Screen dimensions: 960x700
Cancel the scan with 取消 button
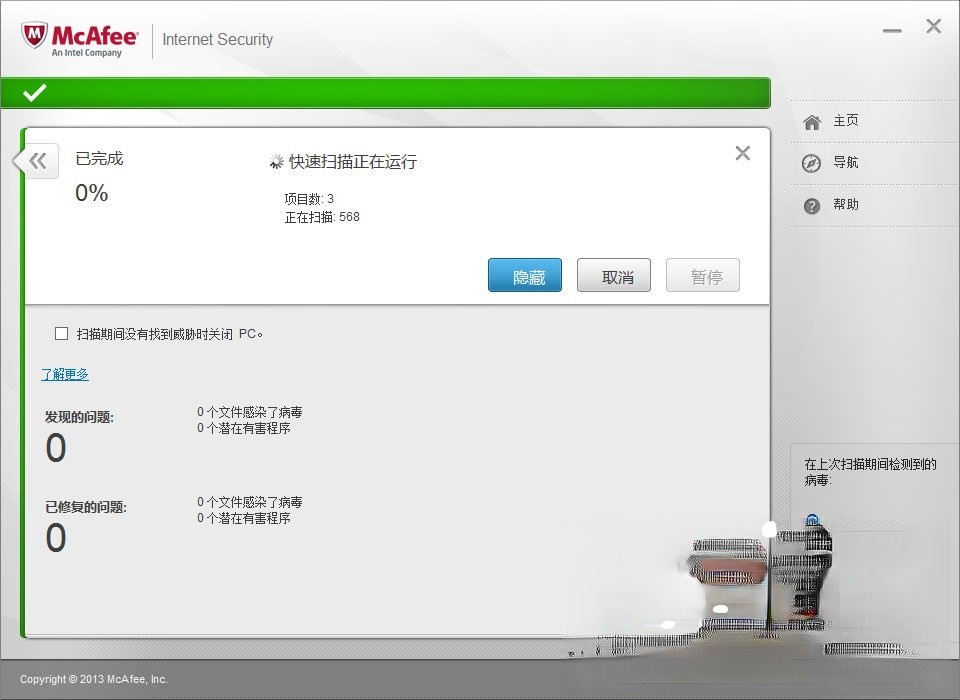613,275
